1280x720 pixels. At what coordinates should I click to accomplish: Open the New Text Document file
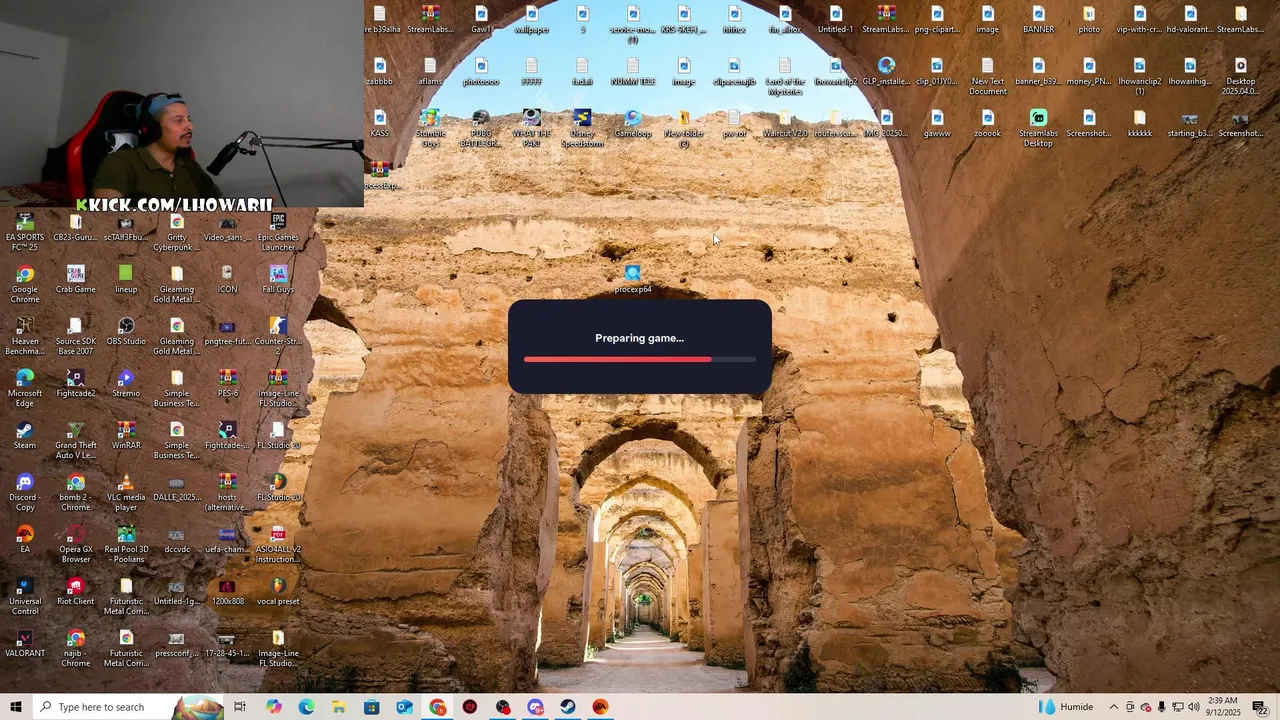987,76
